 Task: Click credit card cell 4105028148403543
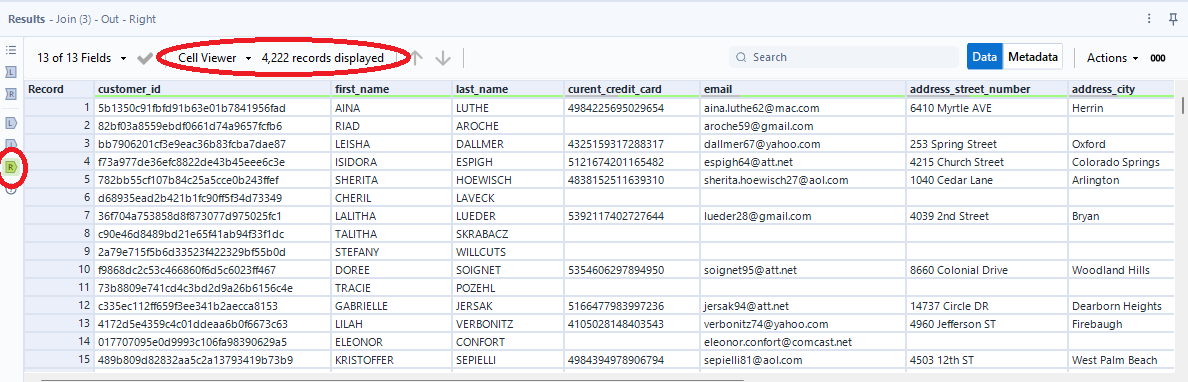tap(632, 324)
